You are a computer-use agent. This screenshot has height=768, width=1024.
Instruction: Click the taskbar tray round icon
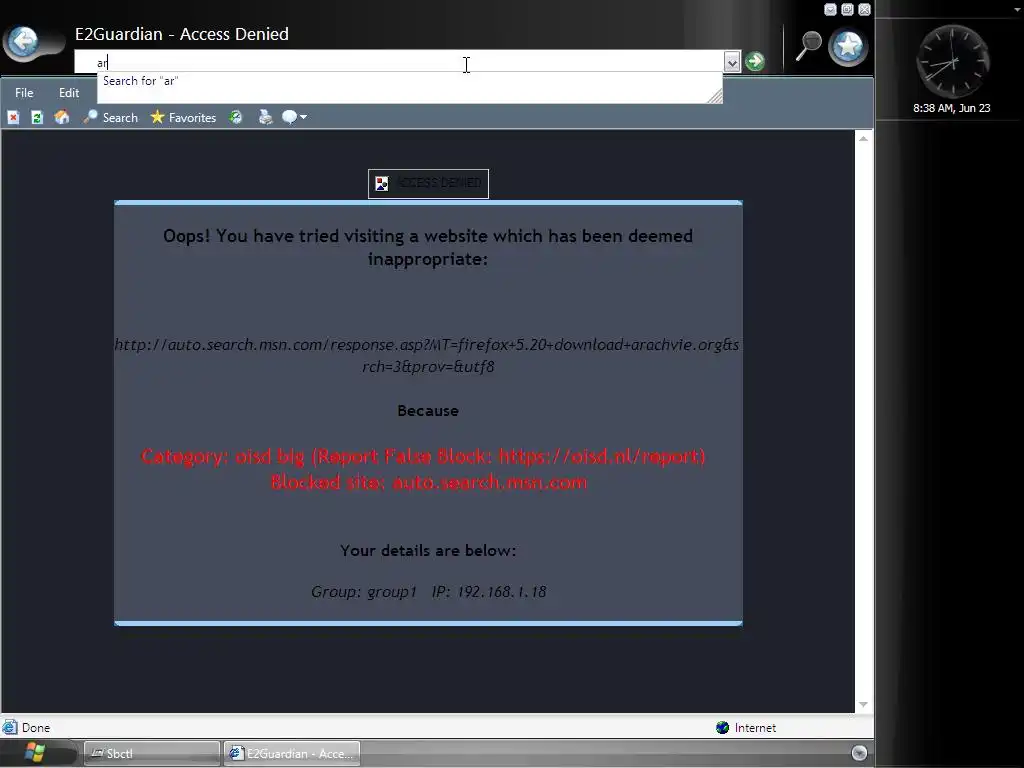(859, 753)
